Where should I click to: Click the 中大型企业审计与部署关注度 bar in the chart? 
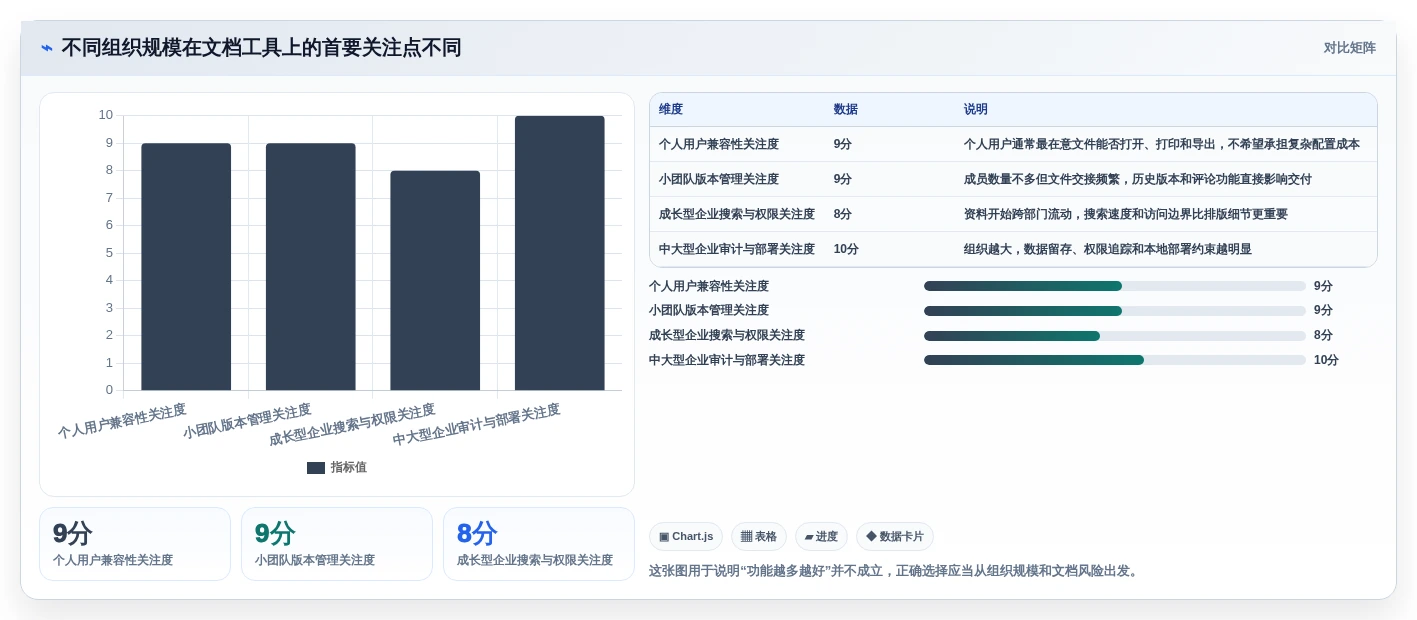point(560,253)
